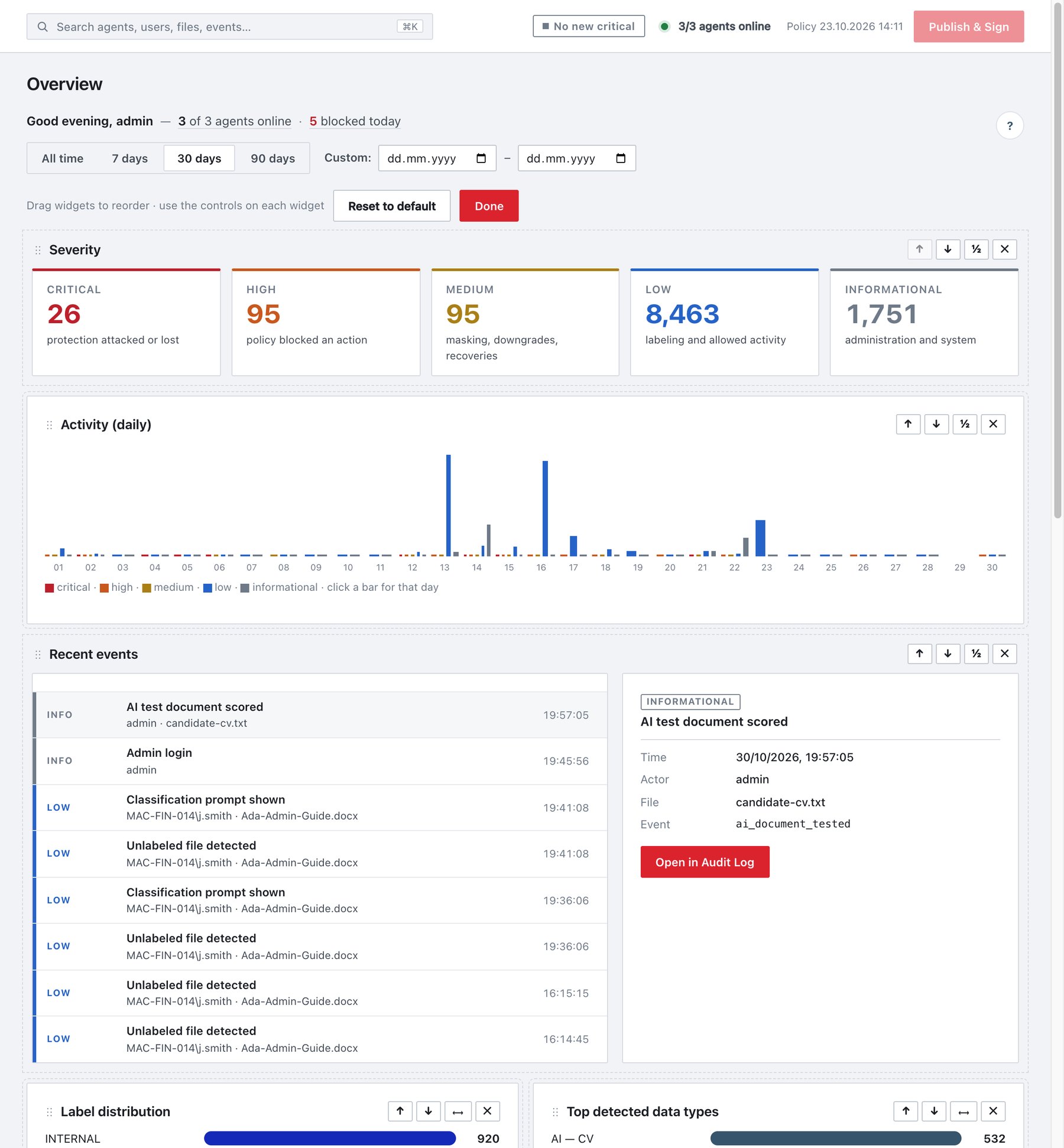Click the INTERNAL label distribution bar

point(330,1139)
